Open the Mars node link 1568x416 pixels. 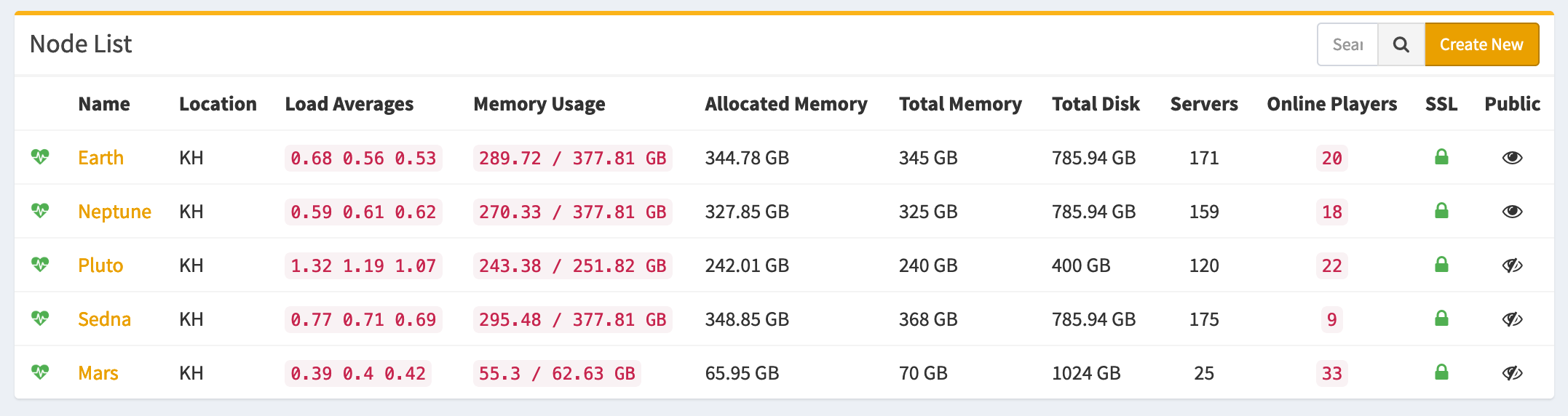[x=98, y=373]
